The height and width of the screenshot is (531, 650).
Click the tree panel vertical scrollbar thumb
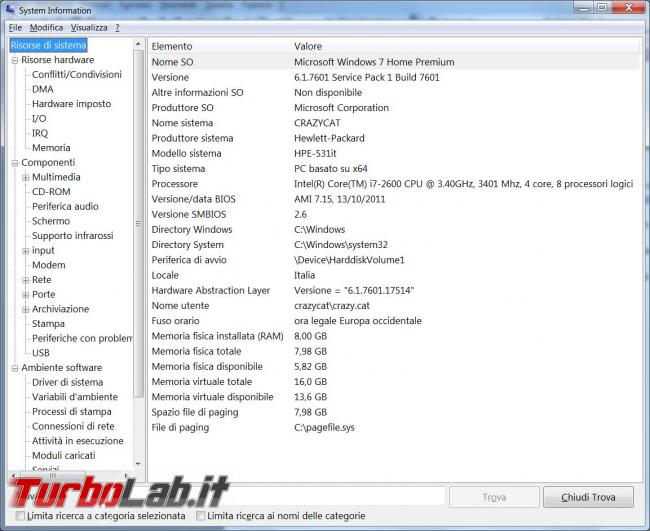pyautogui.click(x=138, y=223)
